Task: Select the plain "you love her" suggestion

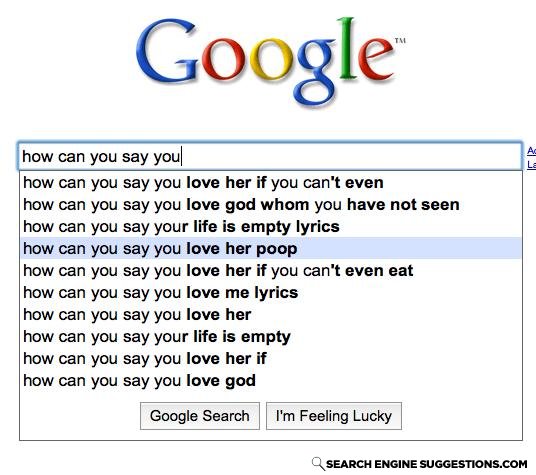Action: (271, 314)
